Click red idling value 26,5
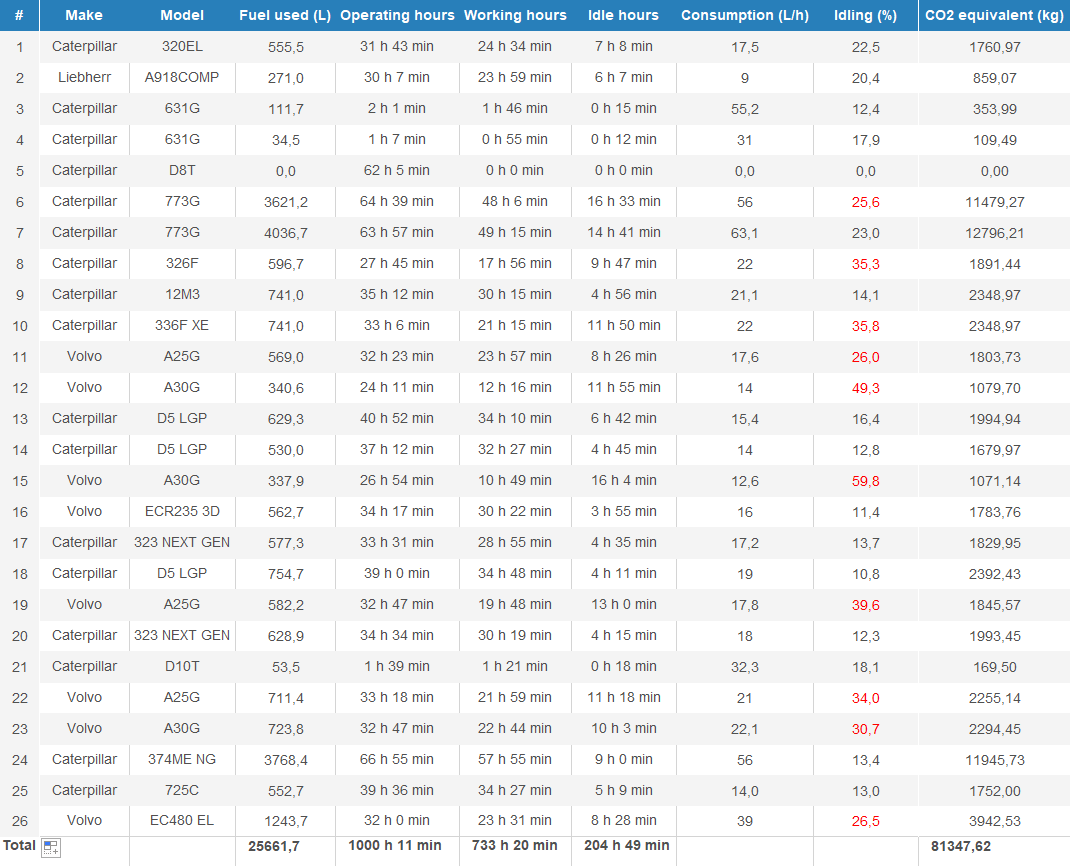 tap(865, 822)
